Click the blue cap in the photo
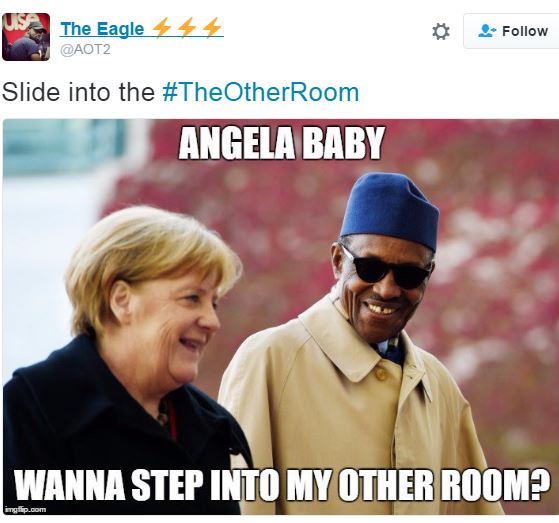 click(x=390, y=210)
